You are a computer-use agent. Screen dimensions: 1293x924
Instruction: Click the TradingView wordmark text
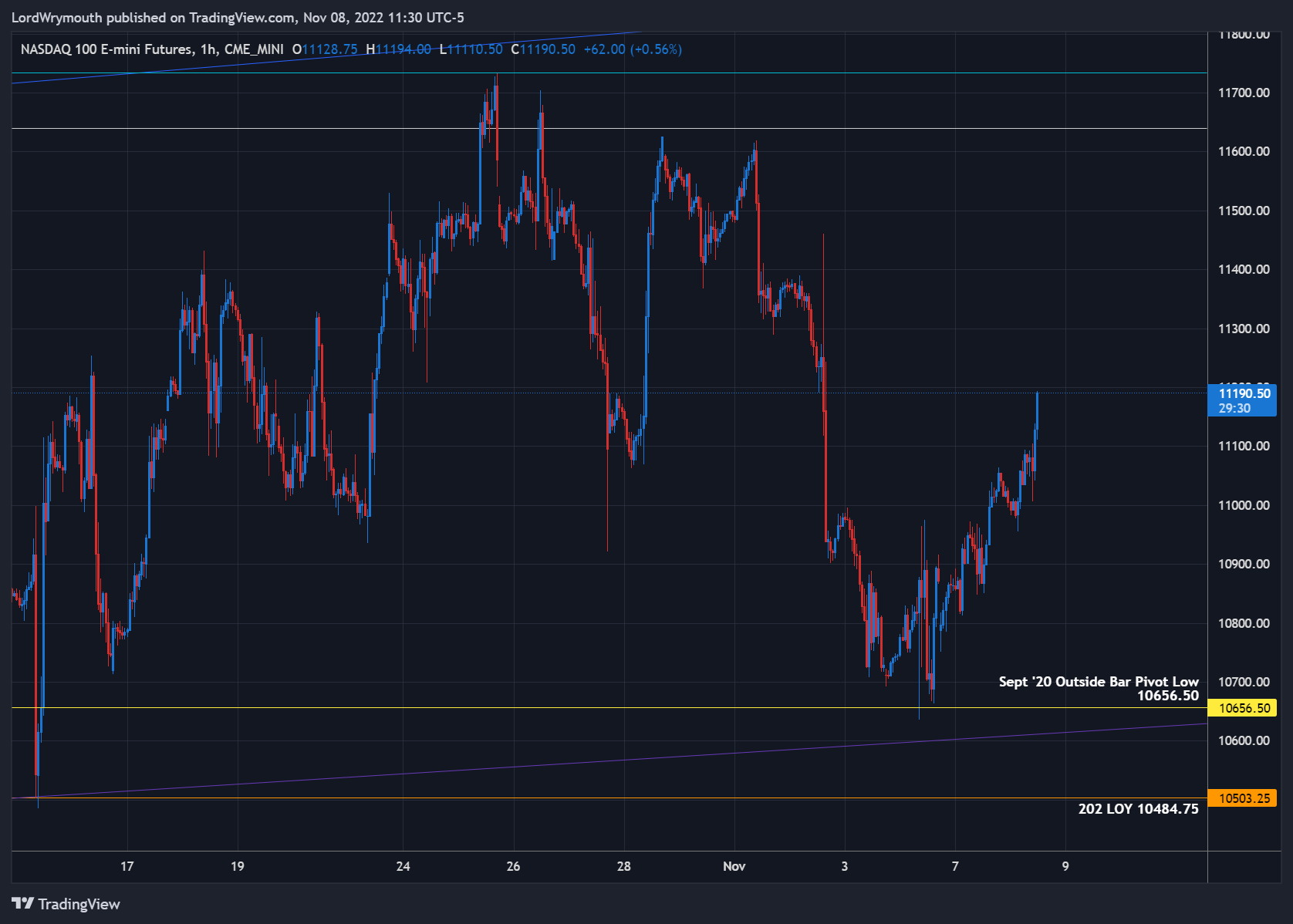[x=79, y=904]
